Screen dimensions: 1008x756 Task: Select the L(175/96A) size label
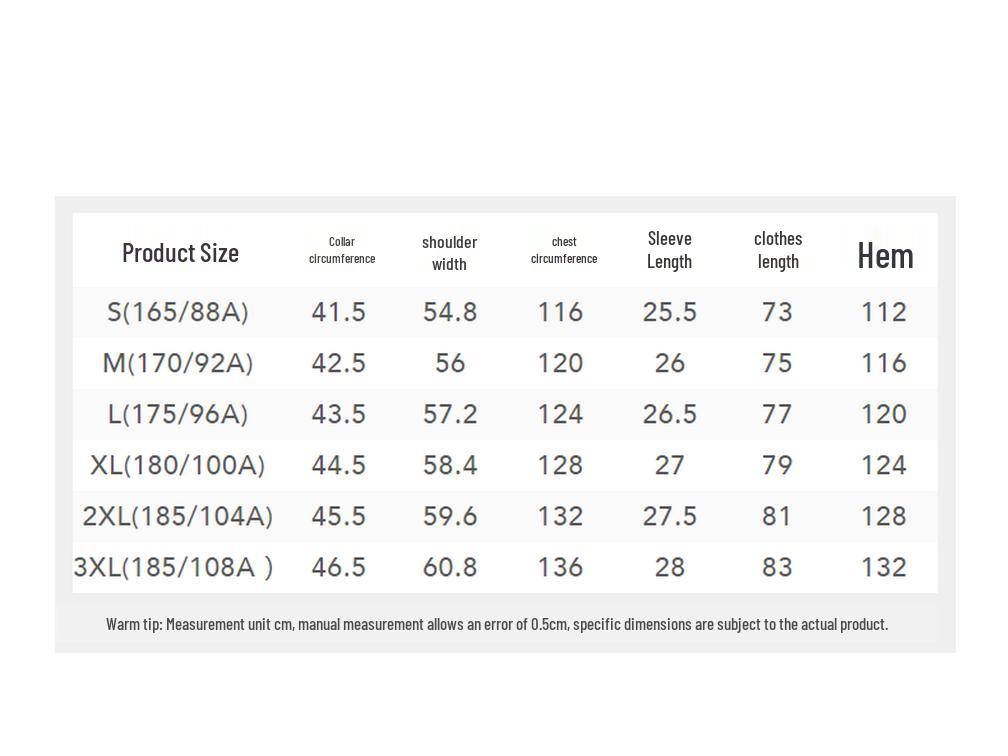click(177, 414)
